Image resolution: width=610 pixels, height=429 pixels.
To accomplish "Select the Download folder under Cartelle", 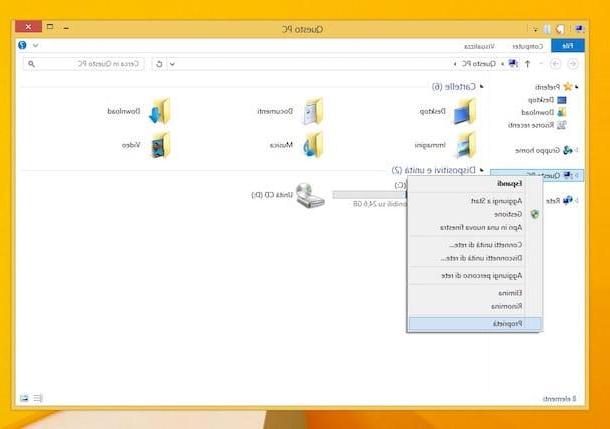I will (x=139, y=111).
